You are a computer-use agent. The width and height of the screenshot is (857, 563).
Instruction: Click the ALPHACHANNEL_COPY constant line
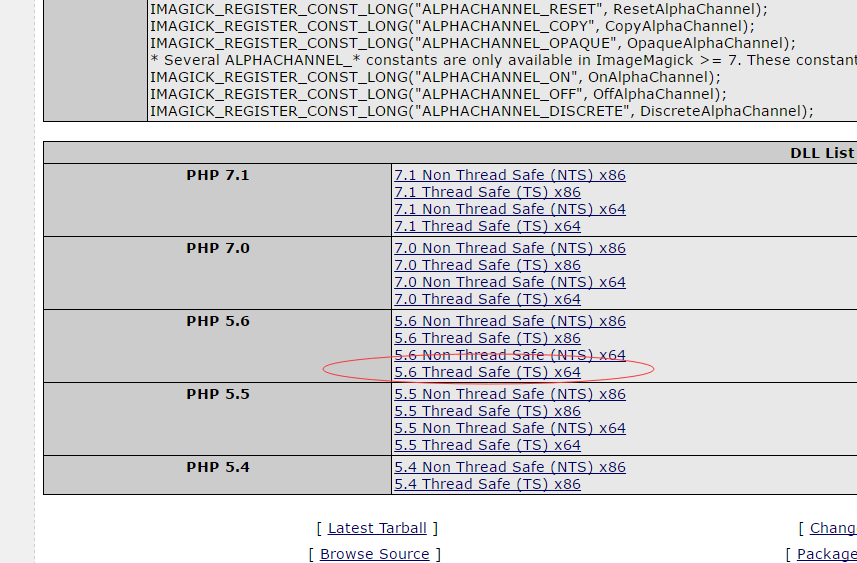452,26
